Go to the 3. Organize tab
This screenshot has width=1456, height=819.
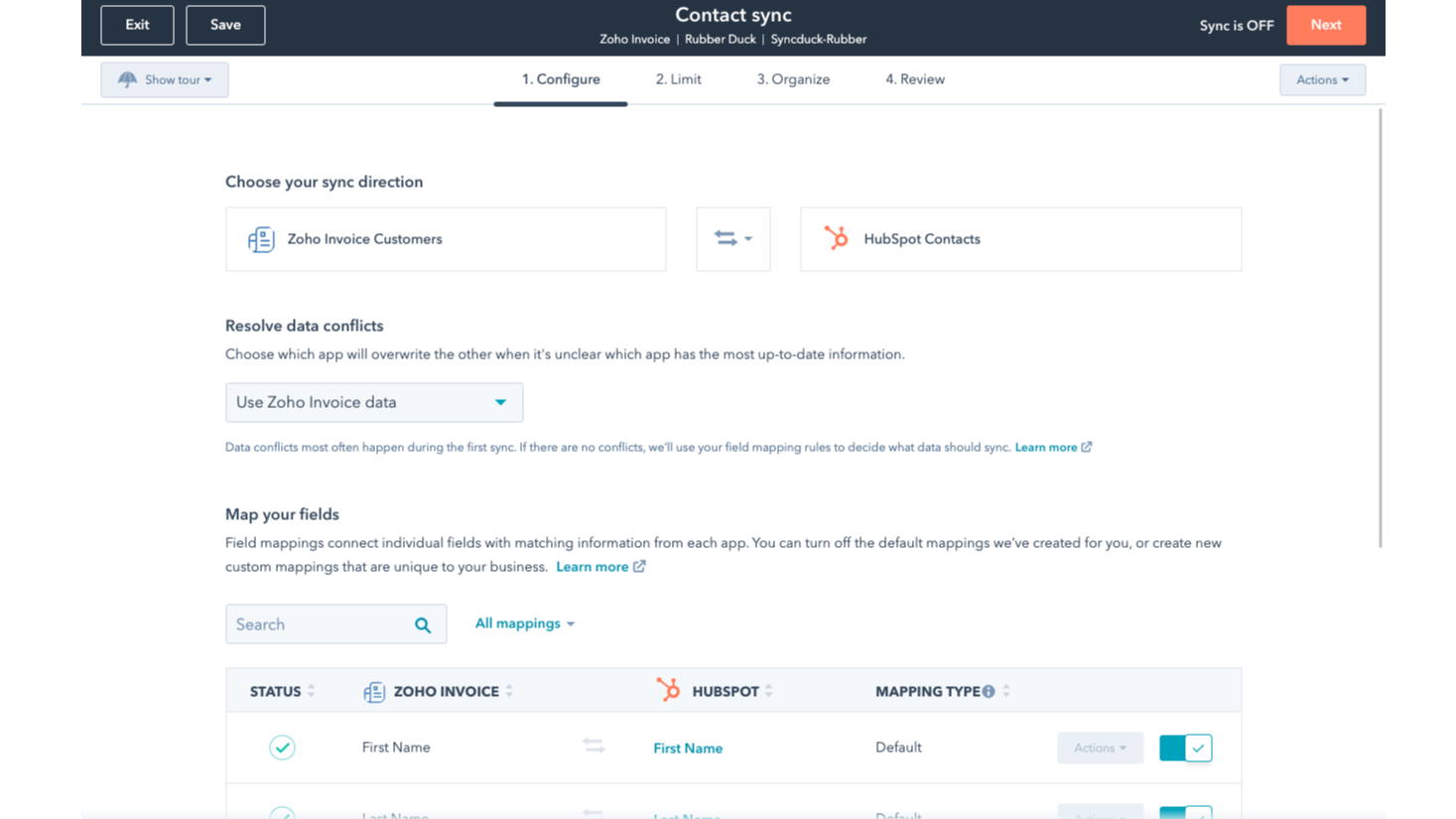pos(793,79)
